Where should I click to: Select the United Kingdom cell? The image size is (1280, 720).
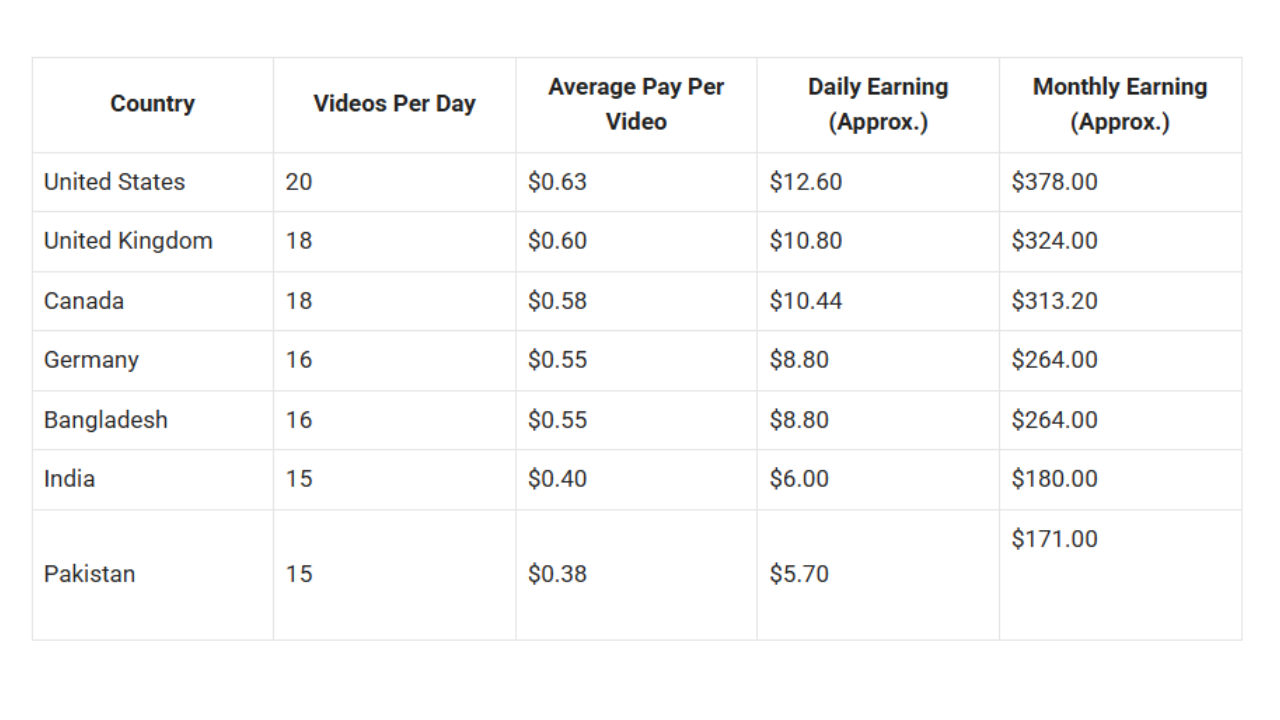[x=128, y=241]
